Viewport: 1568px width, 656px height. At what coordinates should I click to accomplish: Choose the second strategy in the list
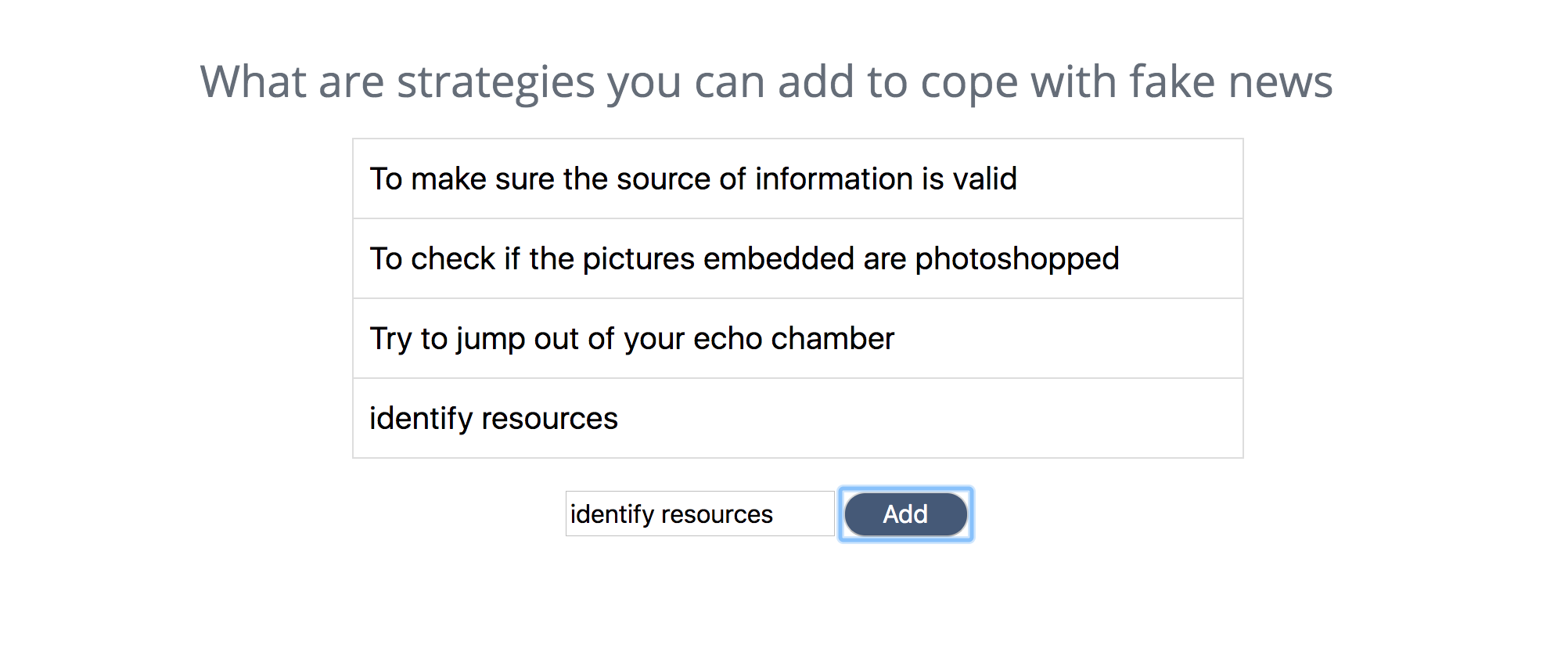pos(797,259)
